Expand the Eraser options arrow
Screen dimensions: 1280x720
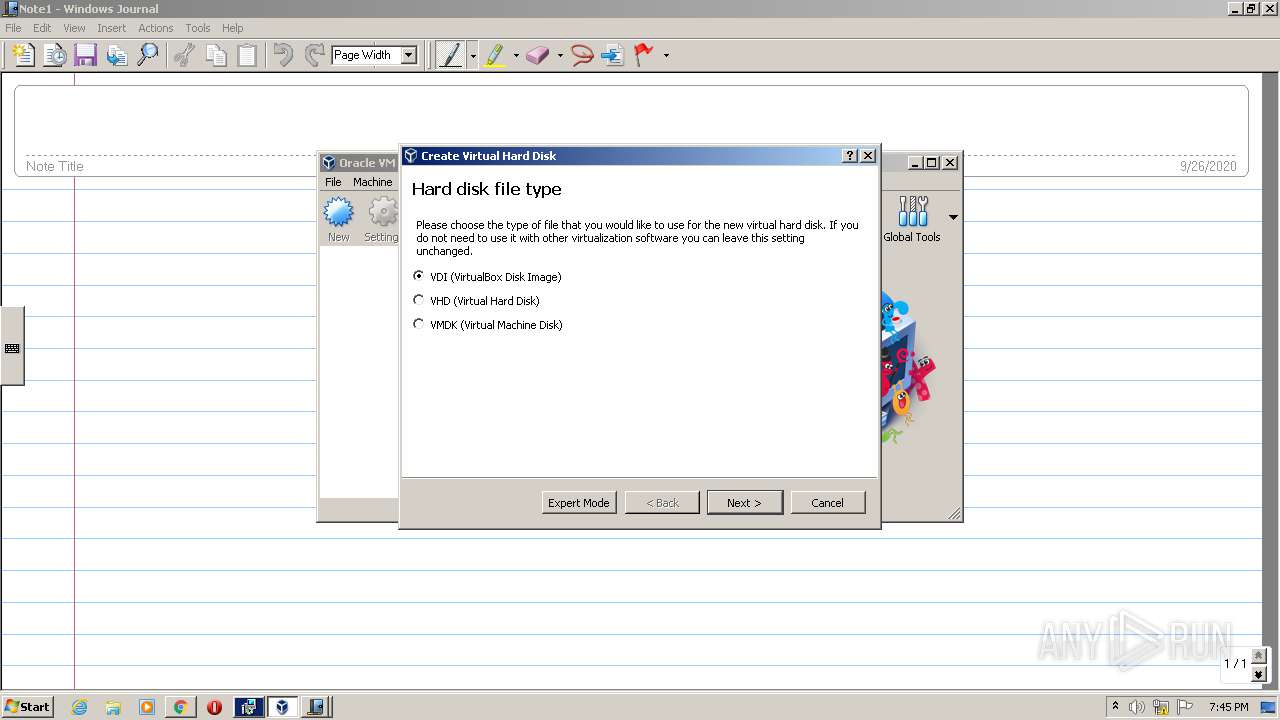pos(560,56)
